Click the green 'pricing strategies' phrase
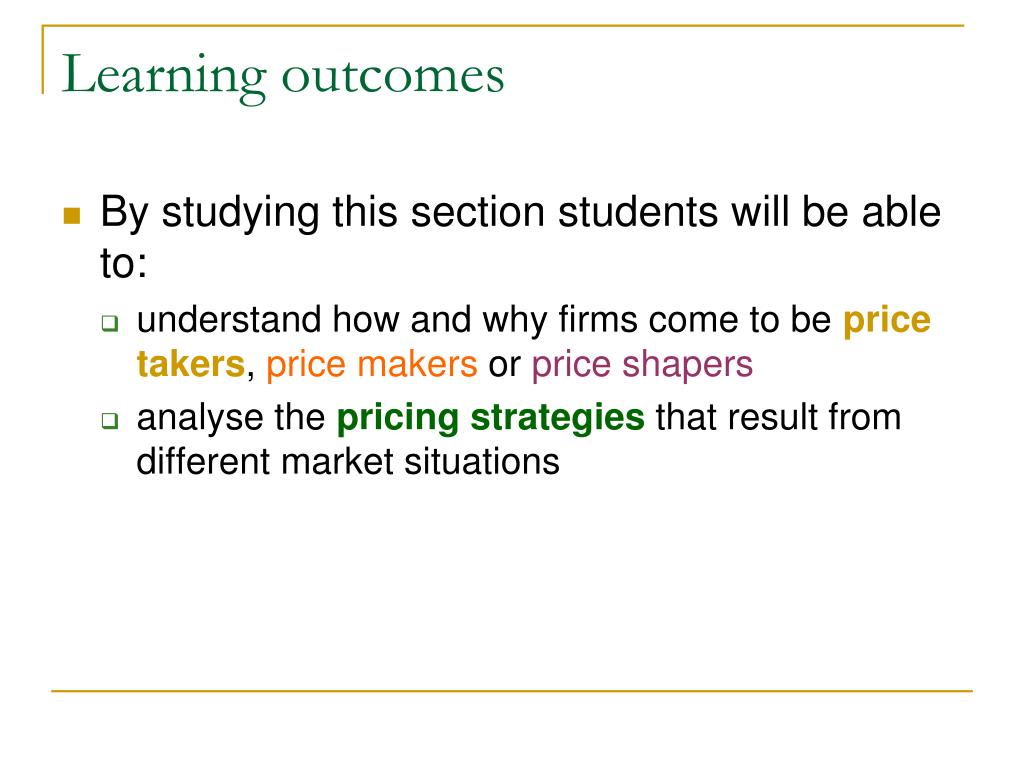1024x768 pixels. 490,419
